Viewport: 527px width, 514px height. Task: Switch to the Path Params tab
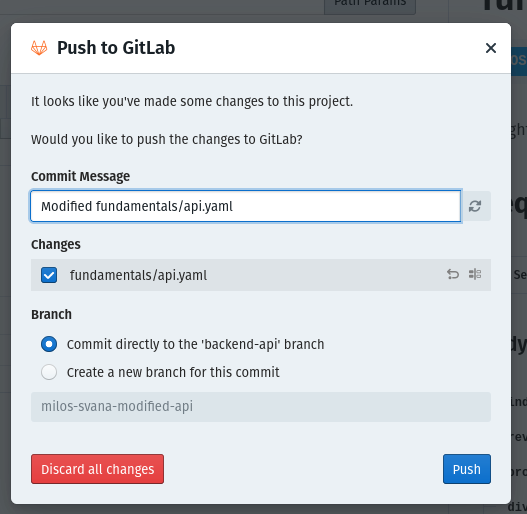coord(370,4)
